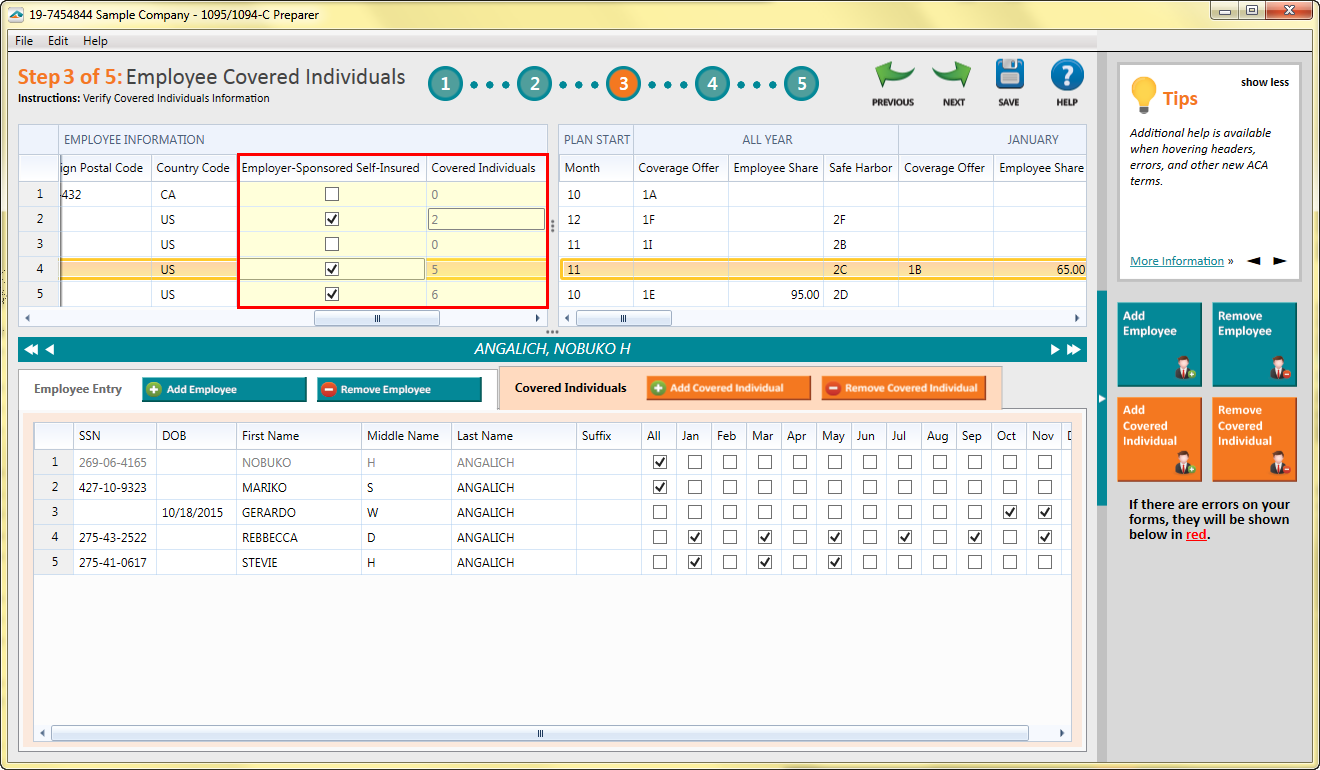The width and height of the screenshot is (1320, 770).
Task: Click the Add Covered Individual button
Action: [x=726, y=388]
